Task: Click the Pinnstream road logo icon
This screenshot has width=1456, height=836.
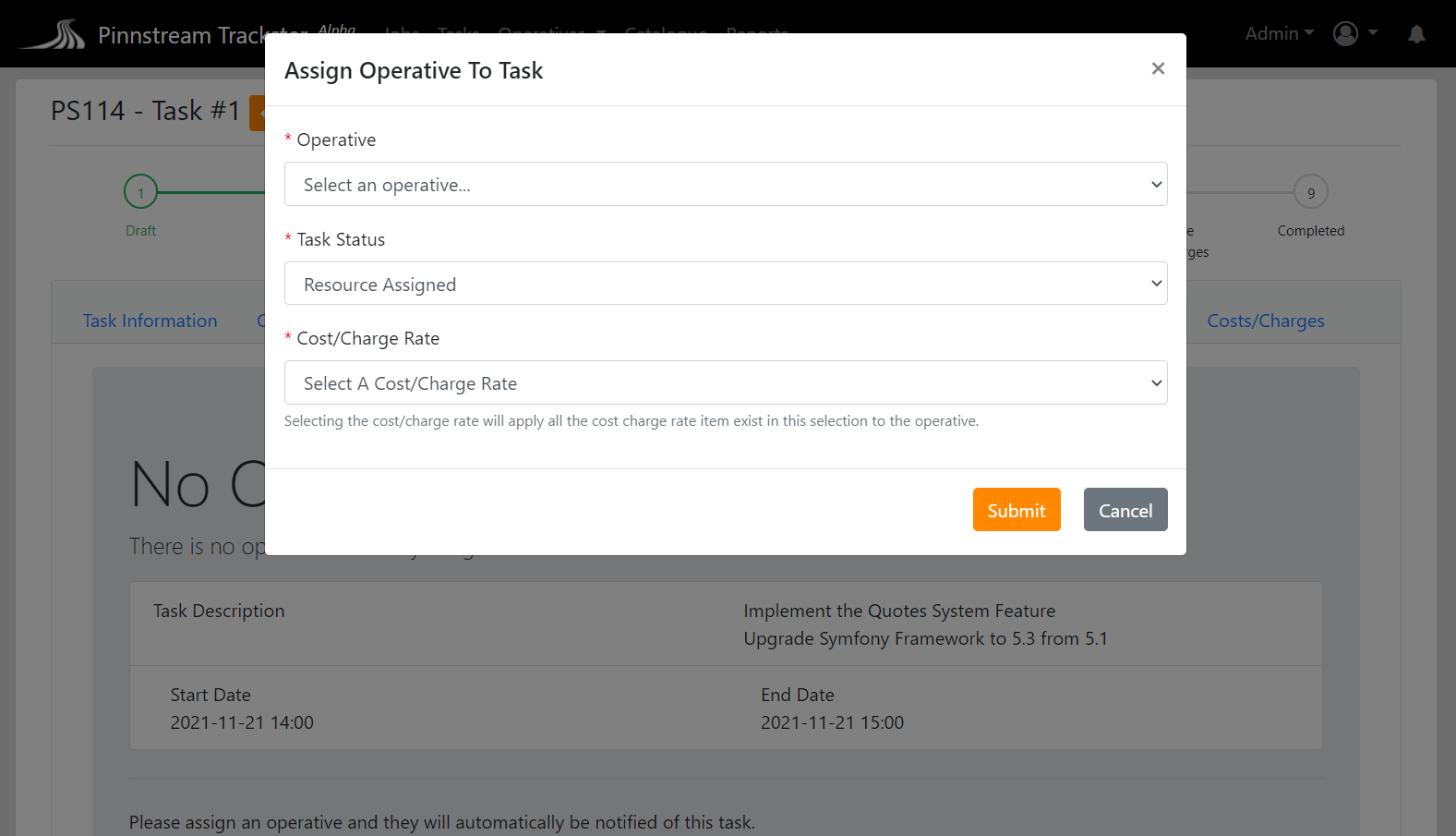Action: [x=54, y=34]
